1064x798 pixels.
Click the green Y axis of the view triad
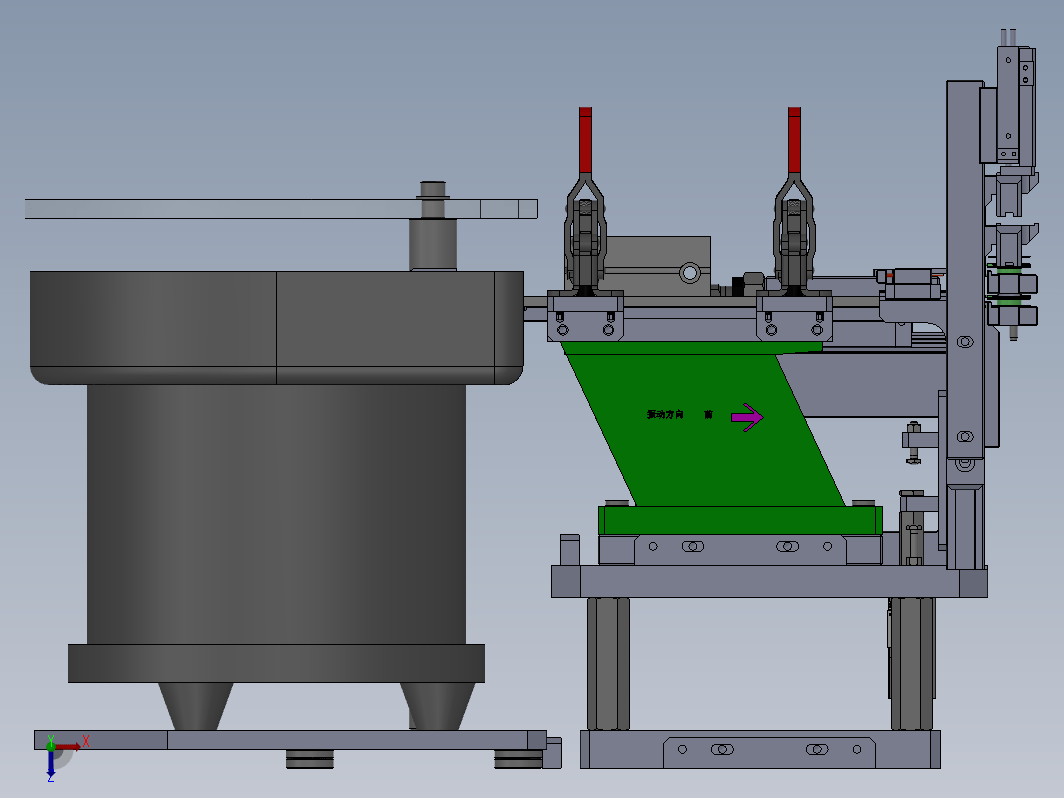(51, 744)
